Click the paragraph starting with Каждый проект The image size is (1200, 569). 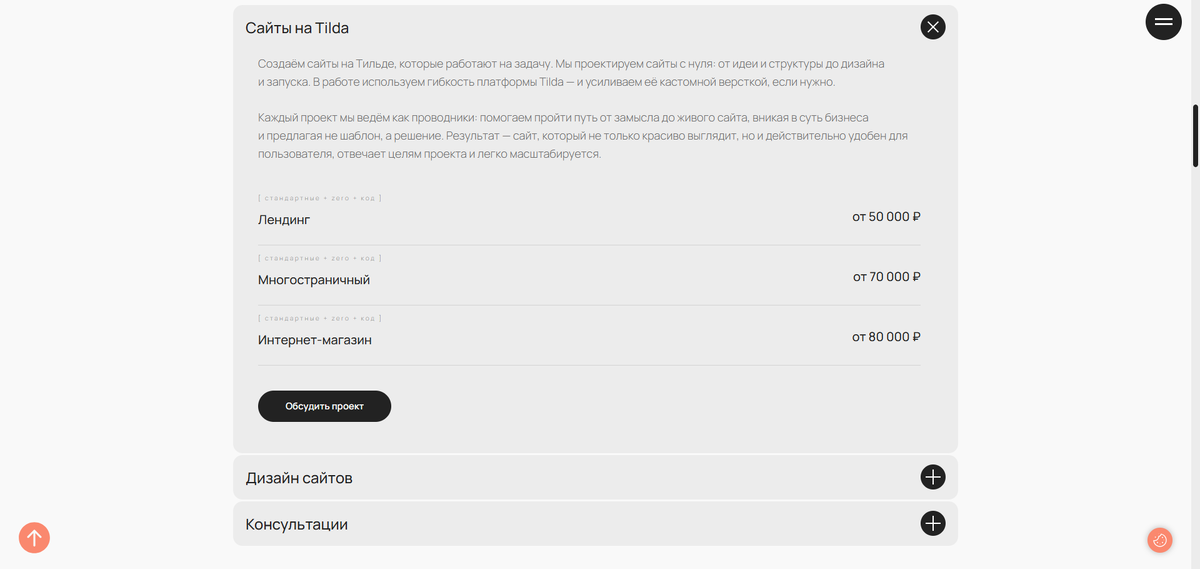[583, 136]
